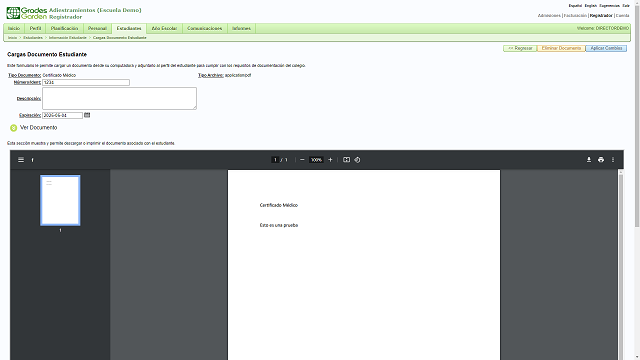Click 'Esto es una prueba' text in PDF

279,225
